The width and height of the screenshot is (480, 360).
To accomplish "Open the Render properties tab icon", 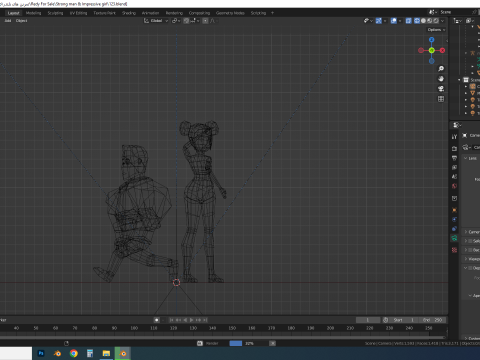I will click(x=454, y=148).
